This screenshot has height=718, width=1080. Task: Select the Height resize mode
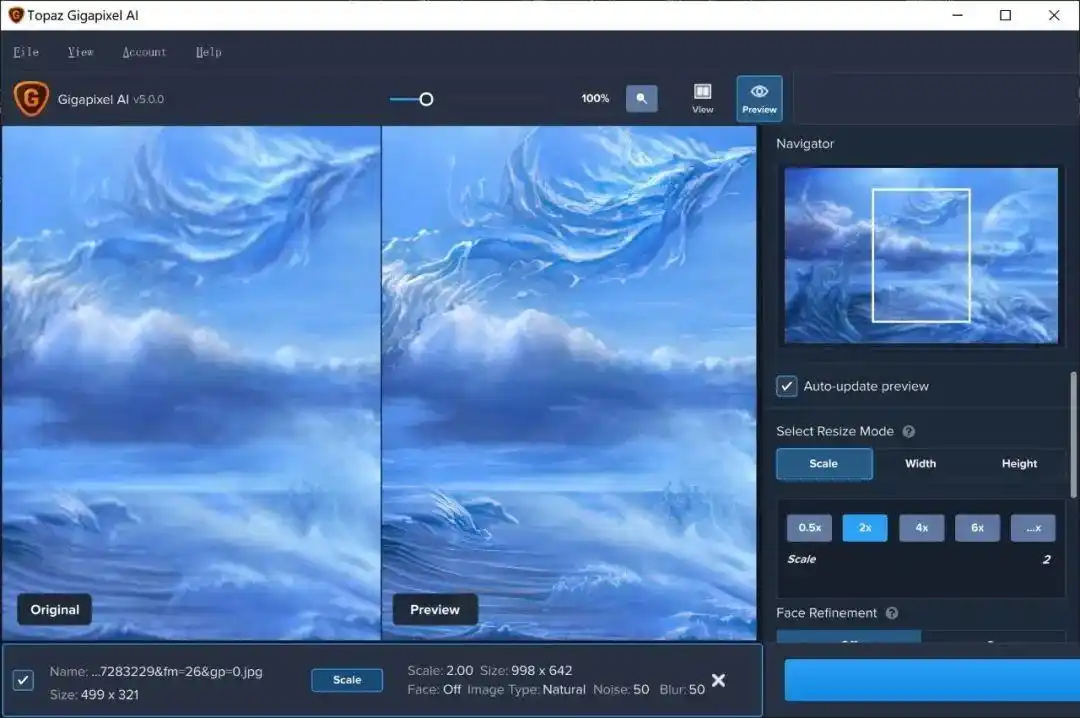(x=1019, y=464)
